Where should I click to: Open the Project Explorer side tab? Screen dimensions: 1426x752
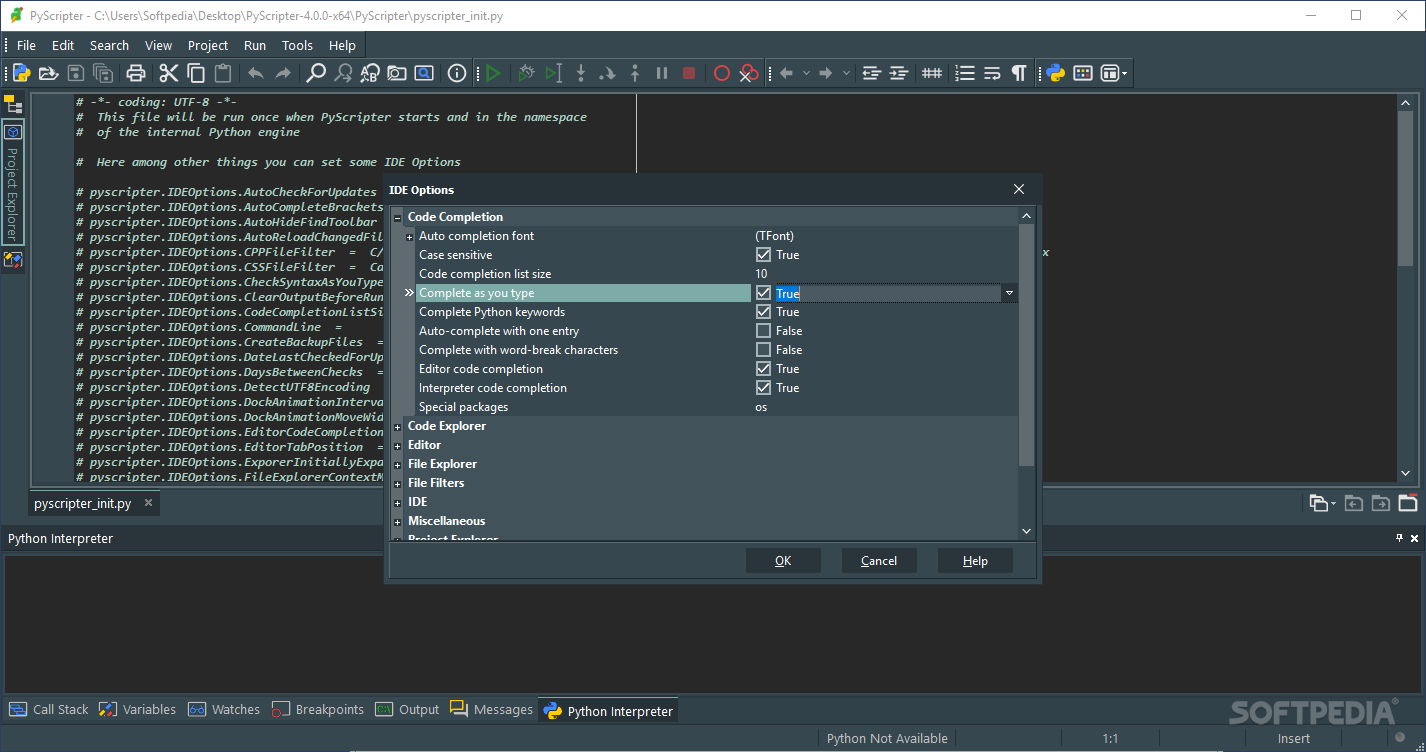coord(12,184)
